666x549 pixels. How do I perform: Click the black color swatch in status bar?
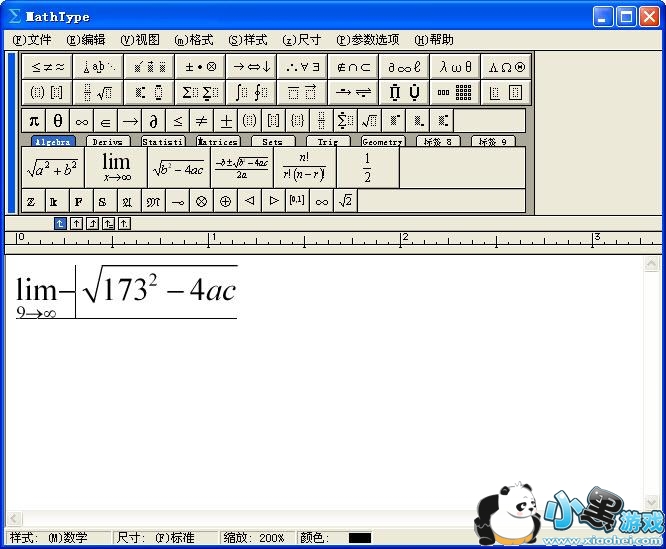(360, 538)
